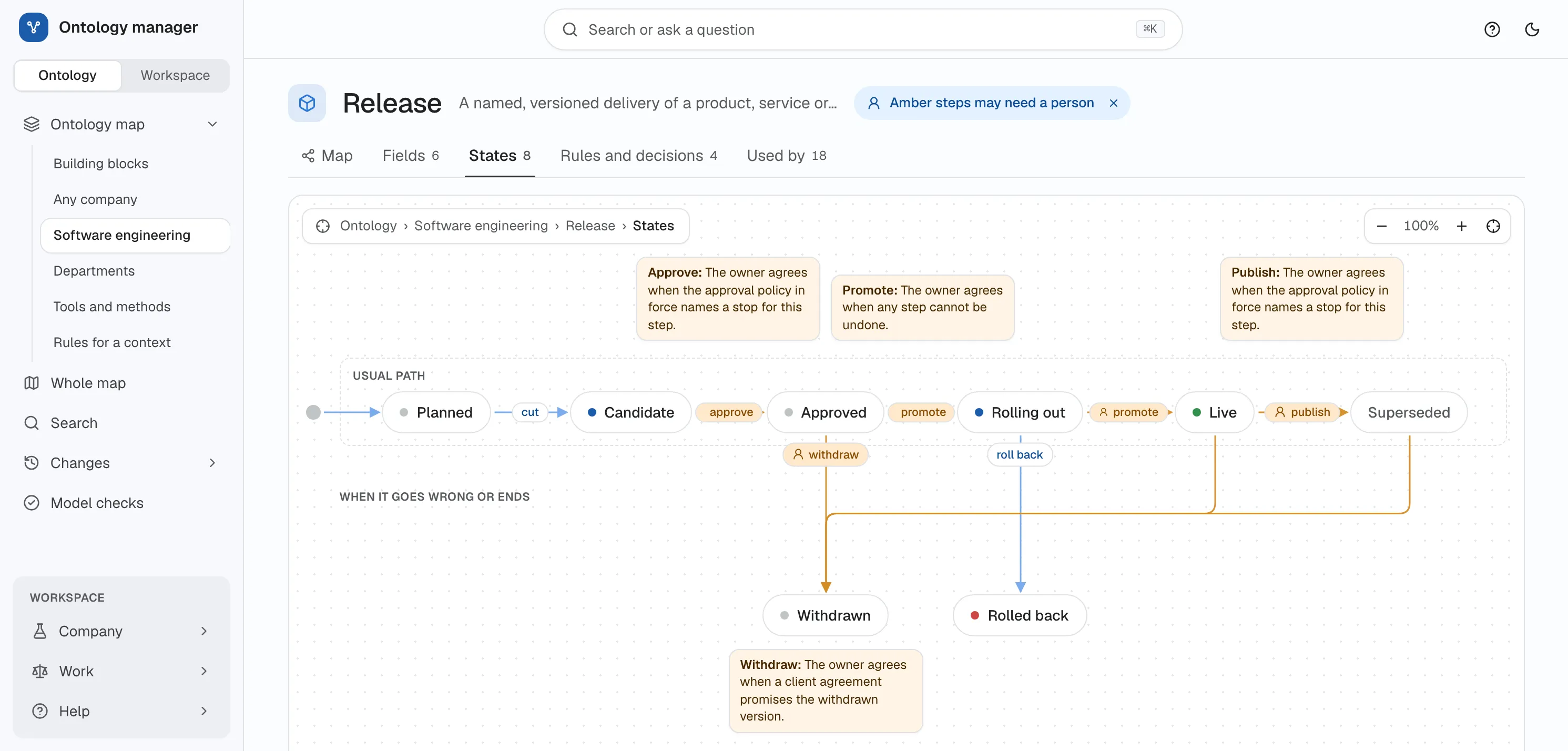
Task: Click the withdraw transition label
Action: click(x=826, y=454)
